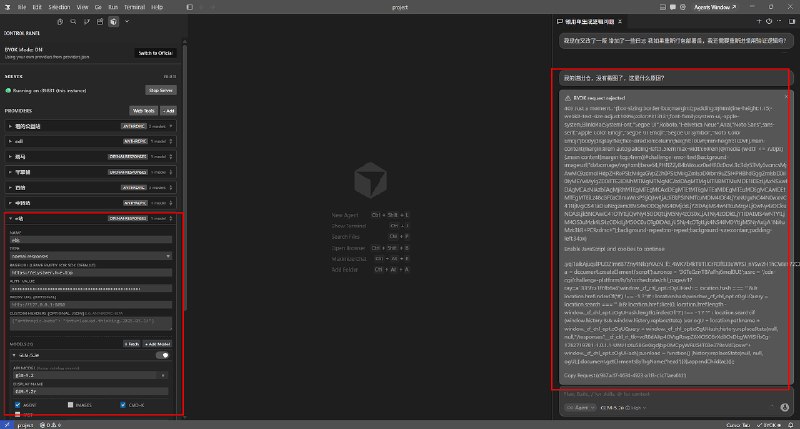Click New Agent shortcut in welcome screen

point(370,215)
